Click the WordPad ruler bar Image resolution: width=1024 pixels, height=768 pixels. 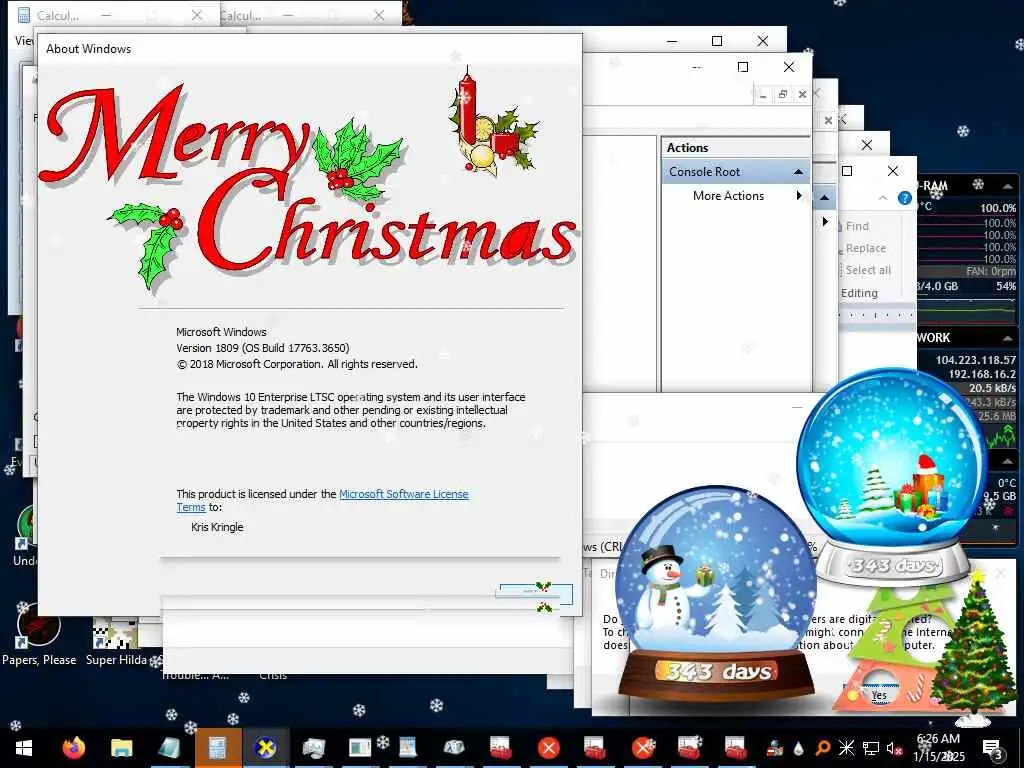[876, 315]
